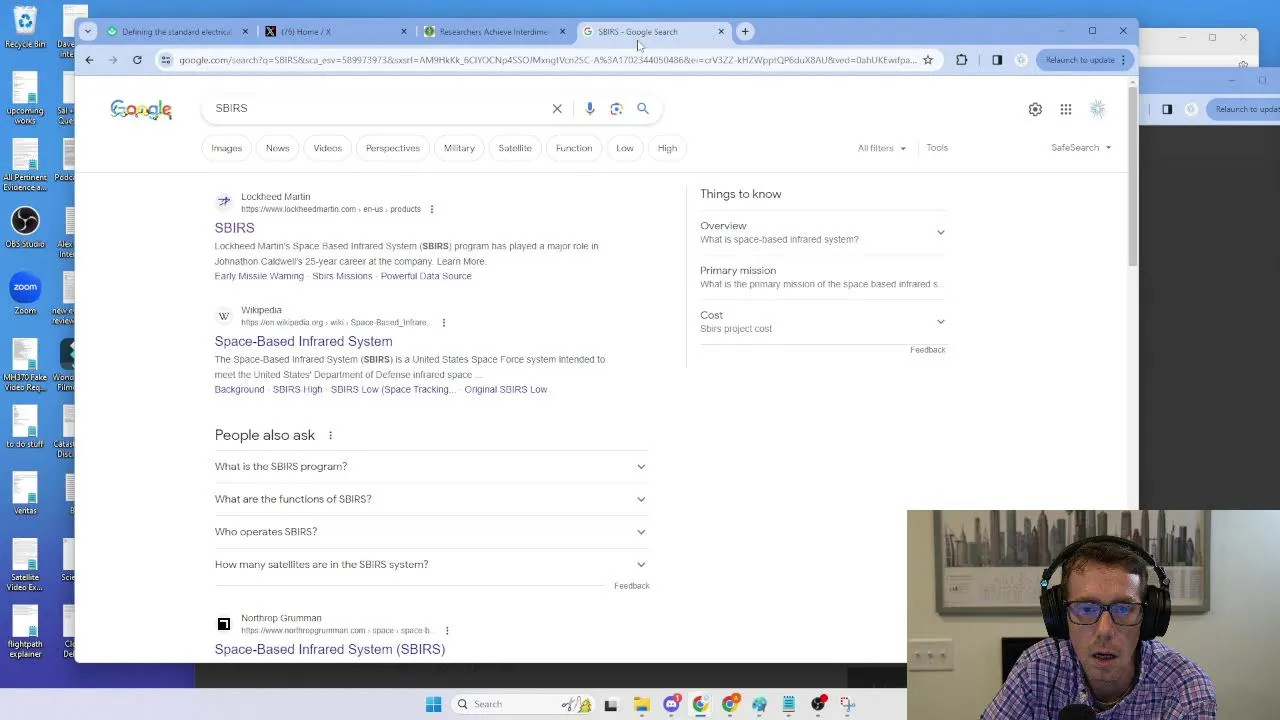Click Feedback under Things to know
The height and width of the screenshot is (720, 1280).
pyautogui.click(x=927, y=350)
